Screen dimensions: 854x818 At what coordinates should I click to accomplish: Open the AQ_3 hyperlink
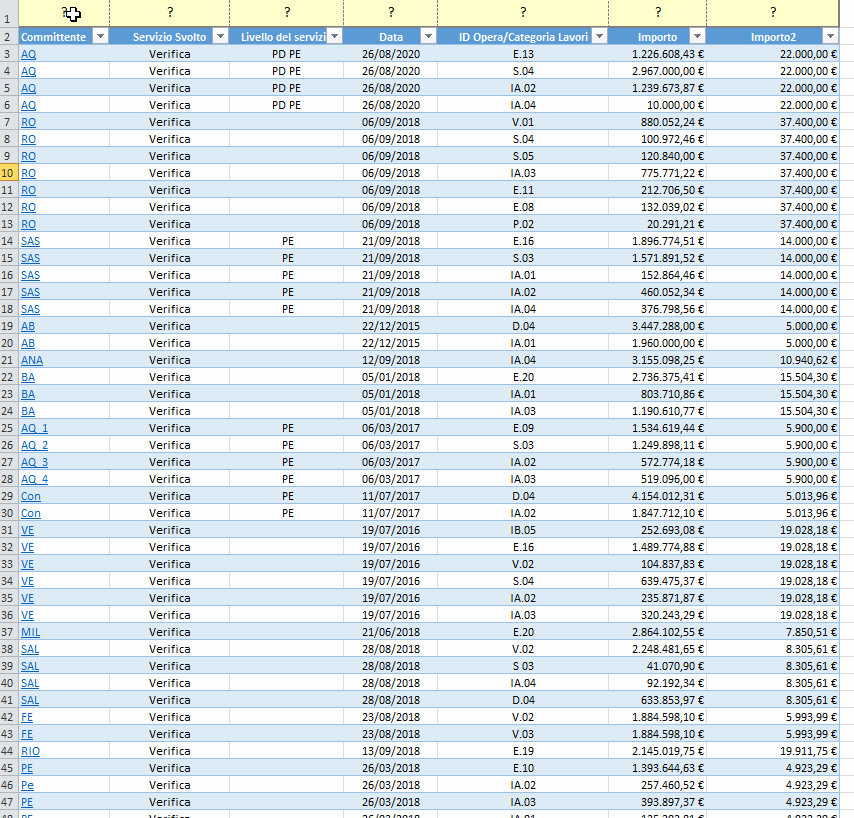[x=34, y=462]
